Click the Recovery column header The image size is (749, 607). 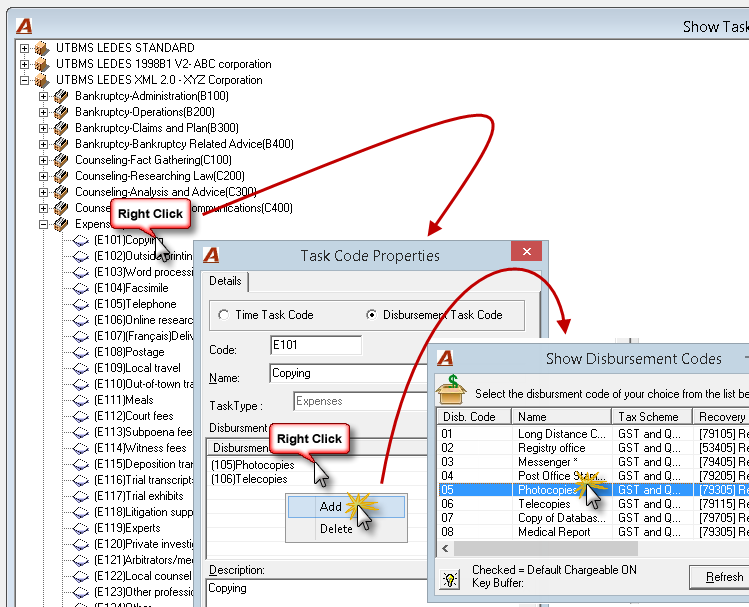point(721,417)
